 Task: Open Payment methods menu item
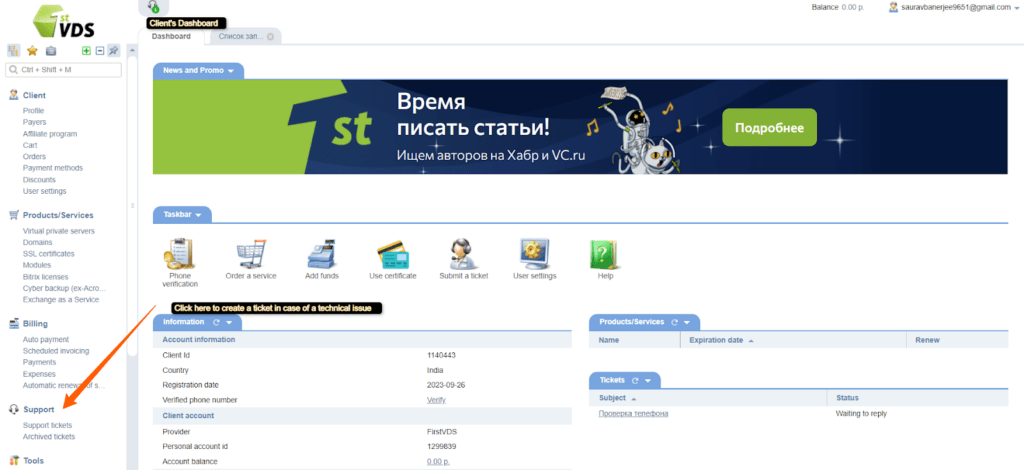click(53, 168)
